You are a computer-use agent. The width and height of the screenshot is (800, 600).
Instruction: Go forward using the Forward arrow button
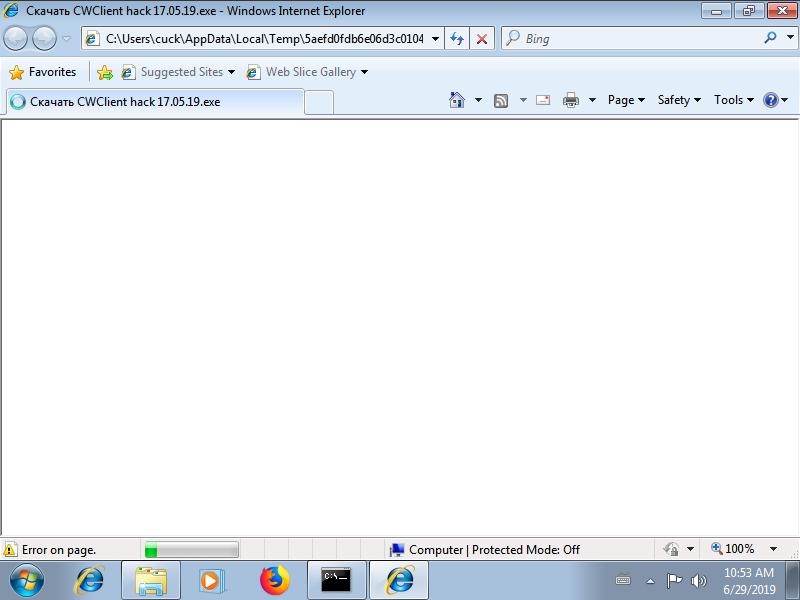[x=44, y=39]
